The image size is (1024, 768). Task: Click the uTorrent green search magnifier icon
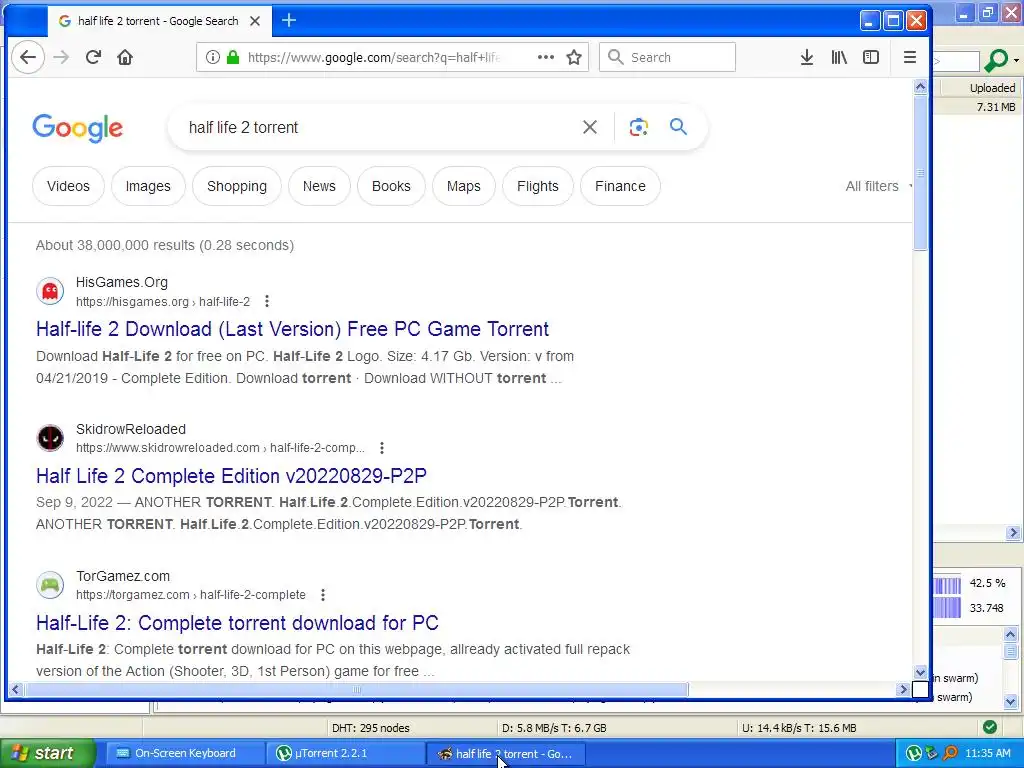click(996, 60)
